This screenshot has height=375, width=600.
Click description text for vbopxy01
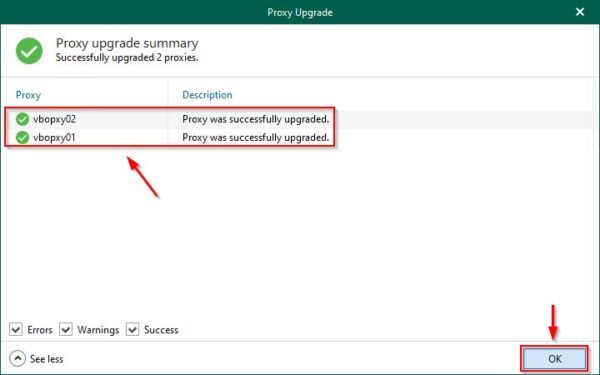point(256,137)
